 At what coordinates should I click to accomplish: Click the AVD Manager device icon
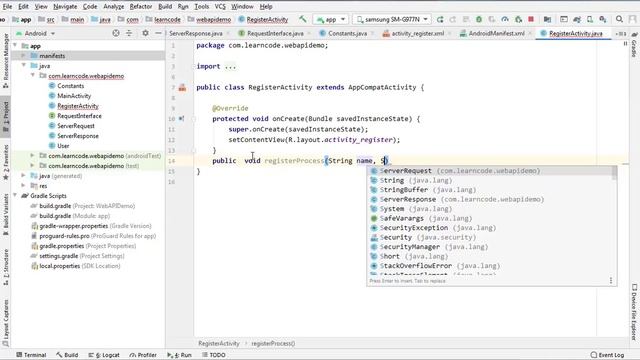pyautogui.click(x=590, y=19)
